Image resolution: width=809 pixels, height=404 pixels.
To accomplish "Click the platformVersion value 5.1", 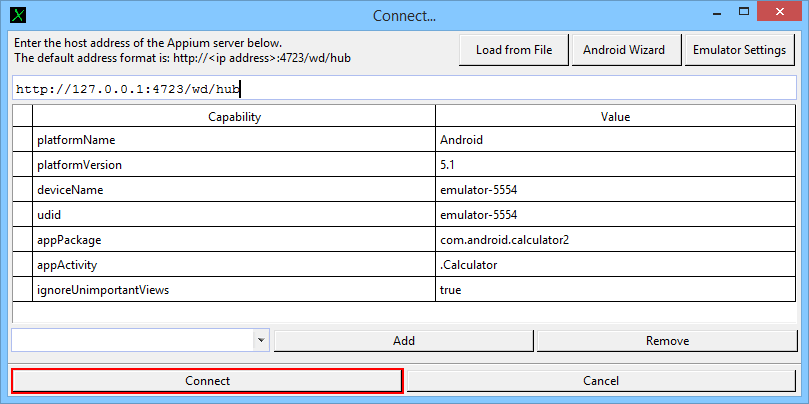I will coord(615,165).
